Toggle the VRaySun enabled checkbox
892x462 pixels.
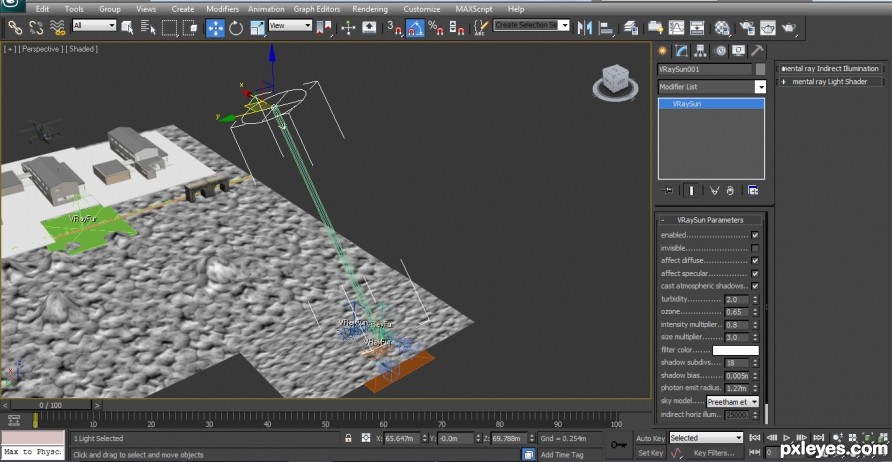tap(755, 235)
